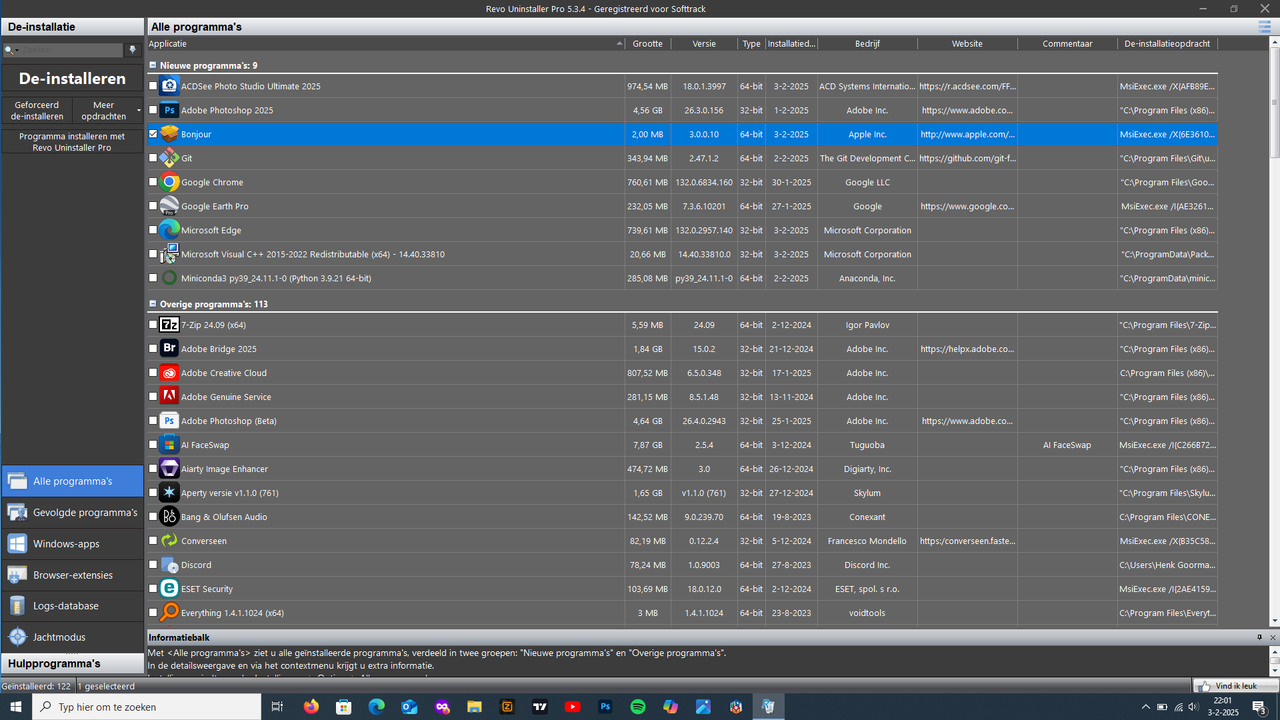Click the Bang & Olufsen Audio icon
This screenshot has width=1280, height=720.
pos(169,517)
